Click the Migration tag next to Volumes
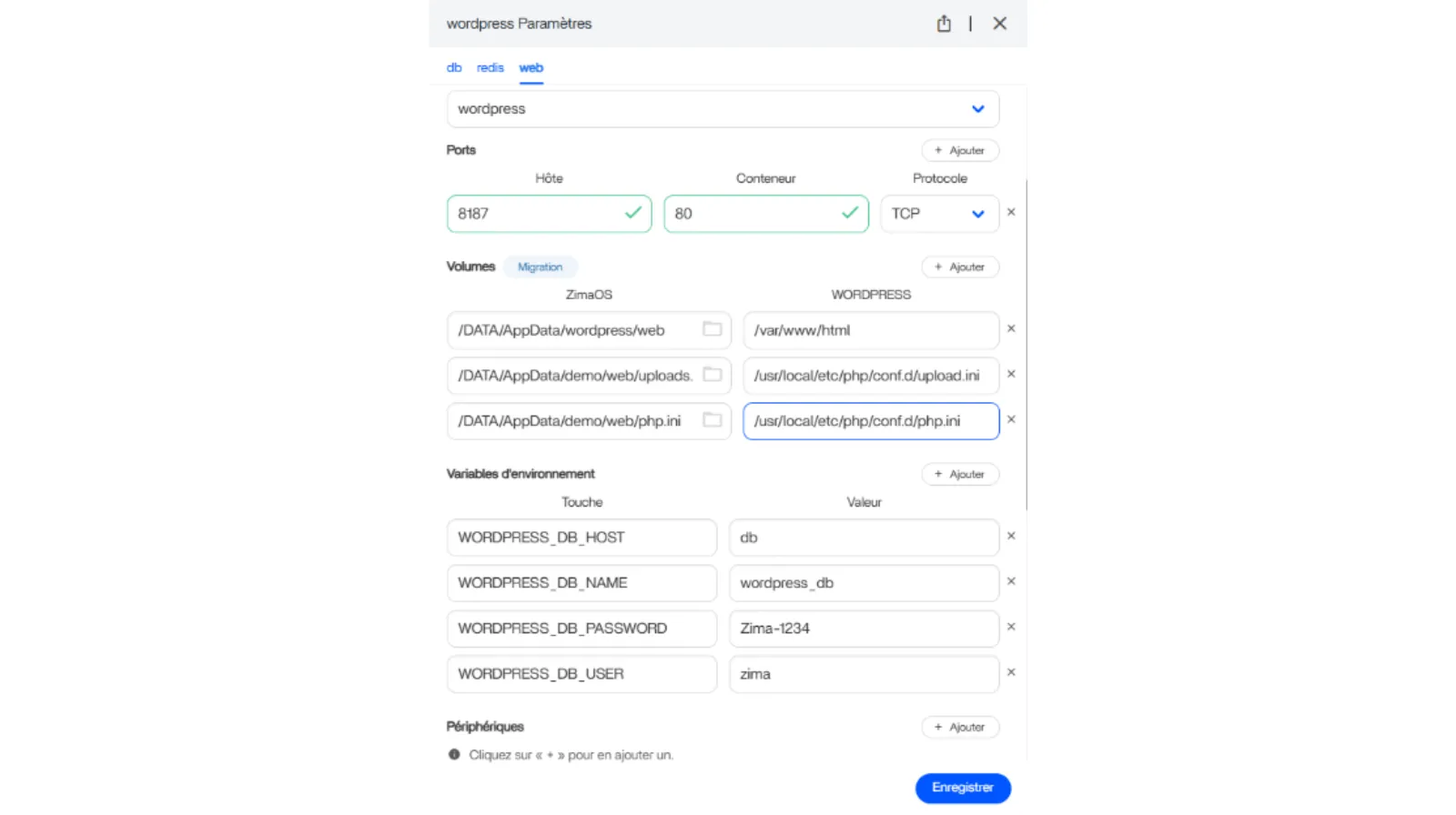 [x=540, y=267]
